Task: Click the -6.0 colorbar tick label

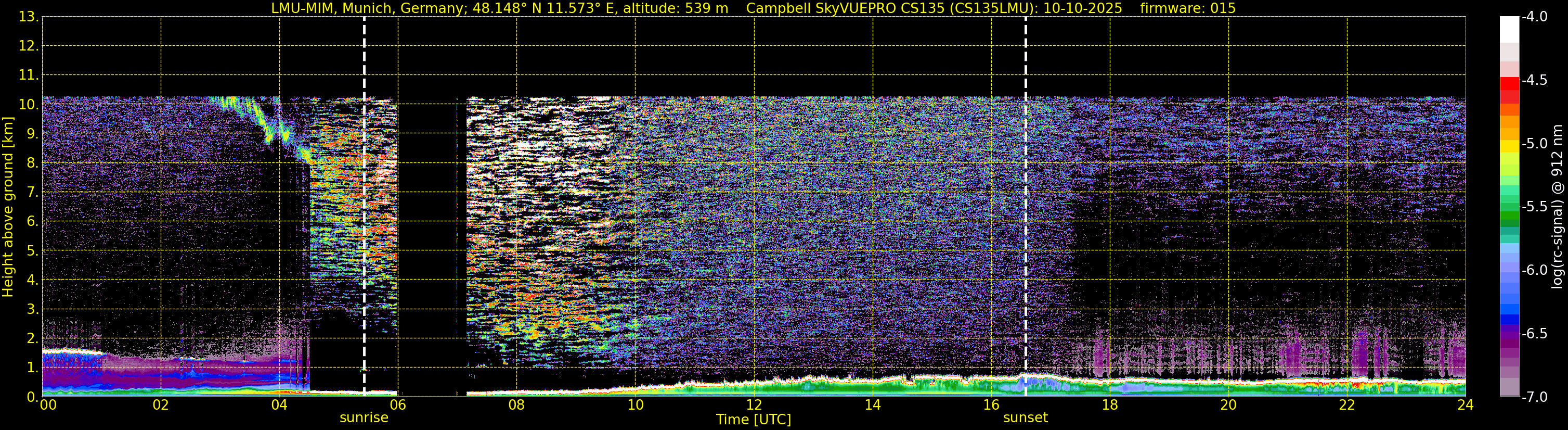Action: tap(1534, 270)
